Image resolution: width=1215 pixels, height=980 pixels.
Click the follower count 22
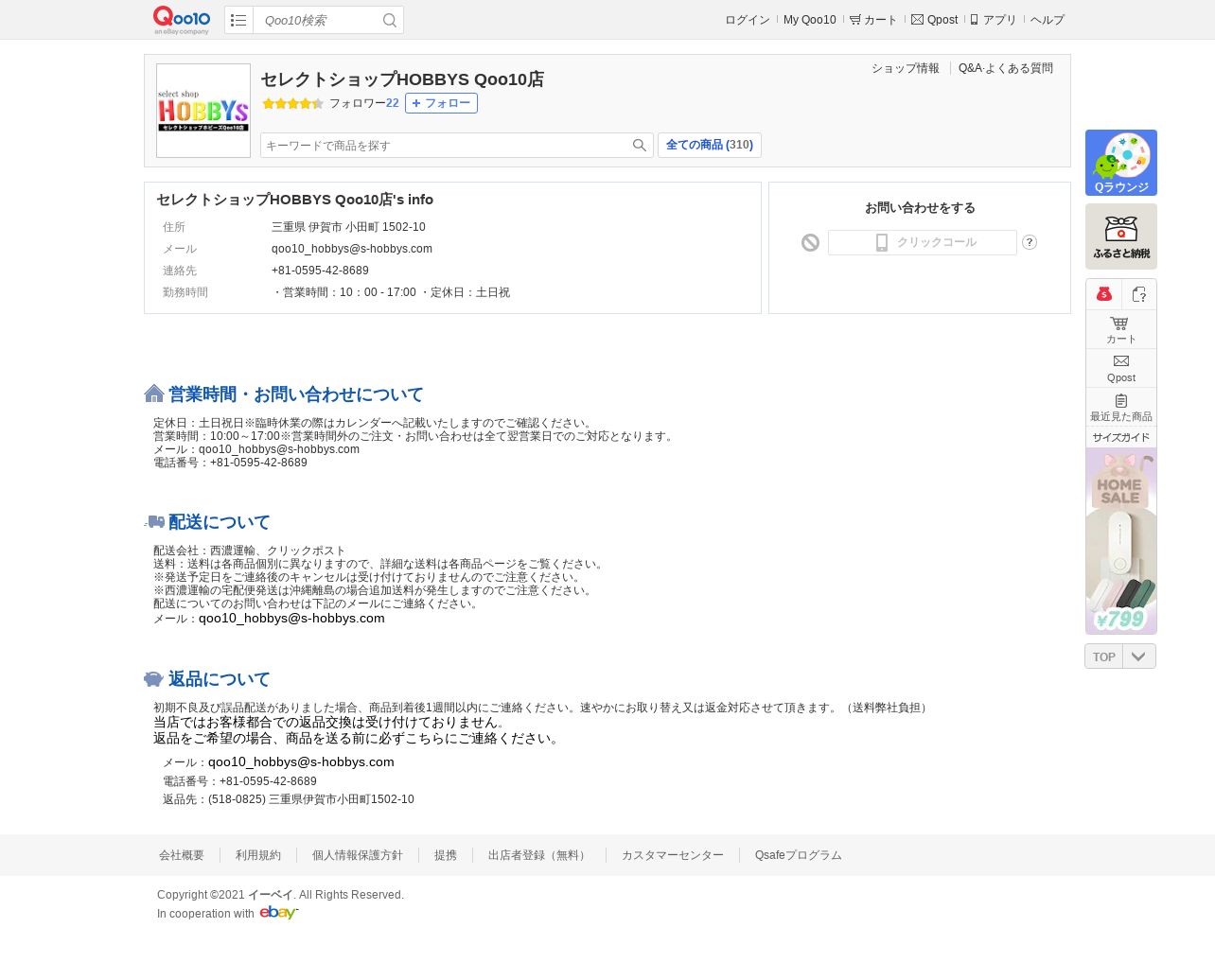click(x=393, y=103)
